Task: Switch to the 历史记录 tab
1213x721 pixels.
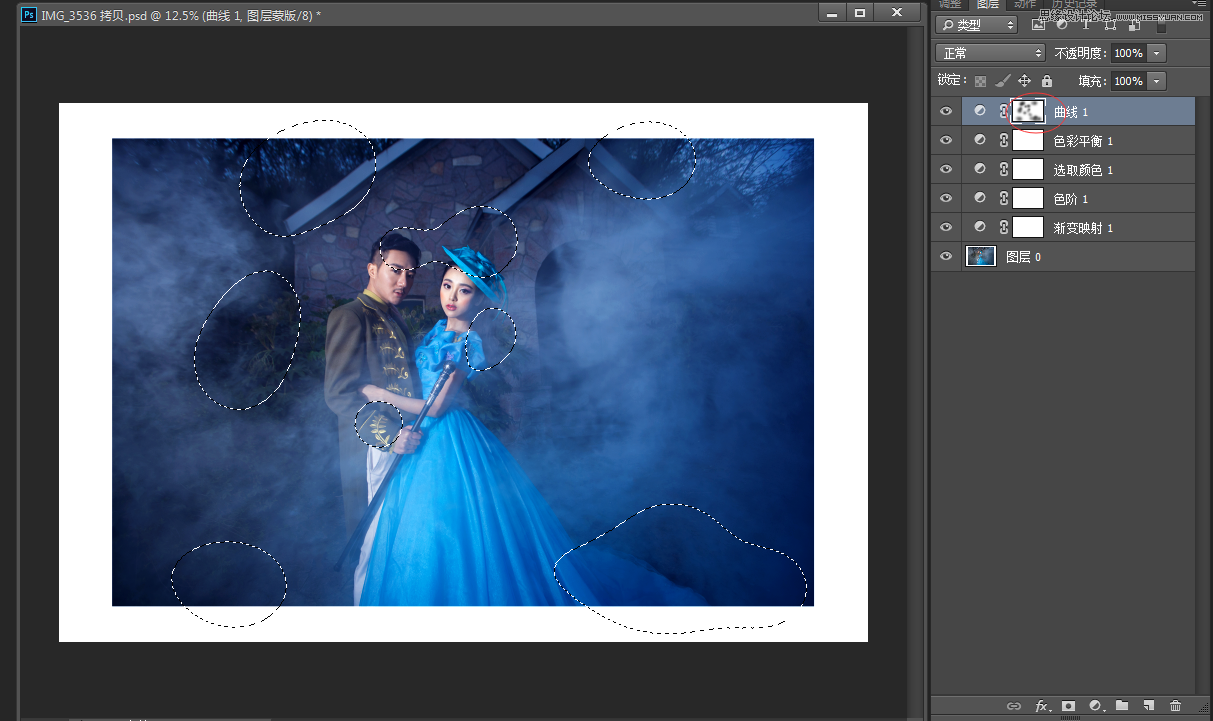Action: pyautogui.click(x=1076, y=4)
